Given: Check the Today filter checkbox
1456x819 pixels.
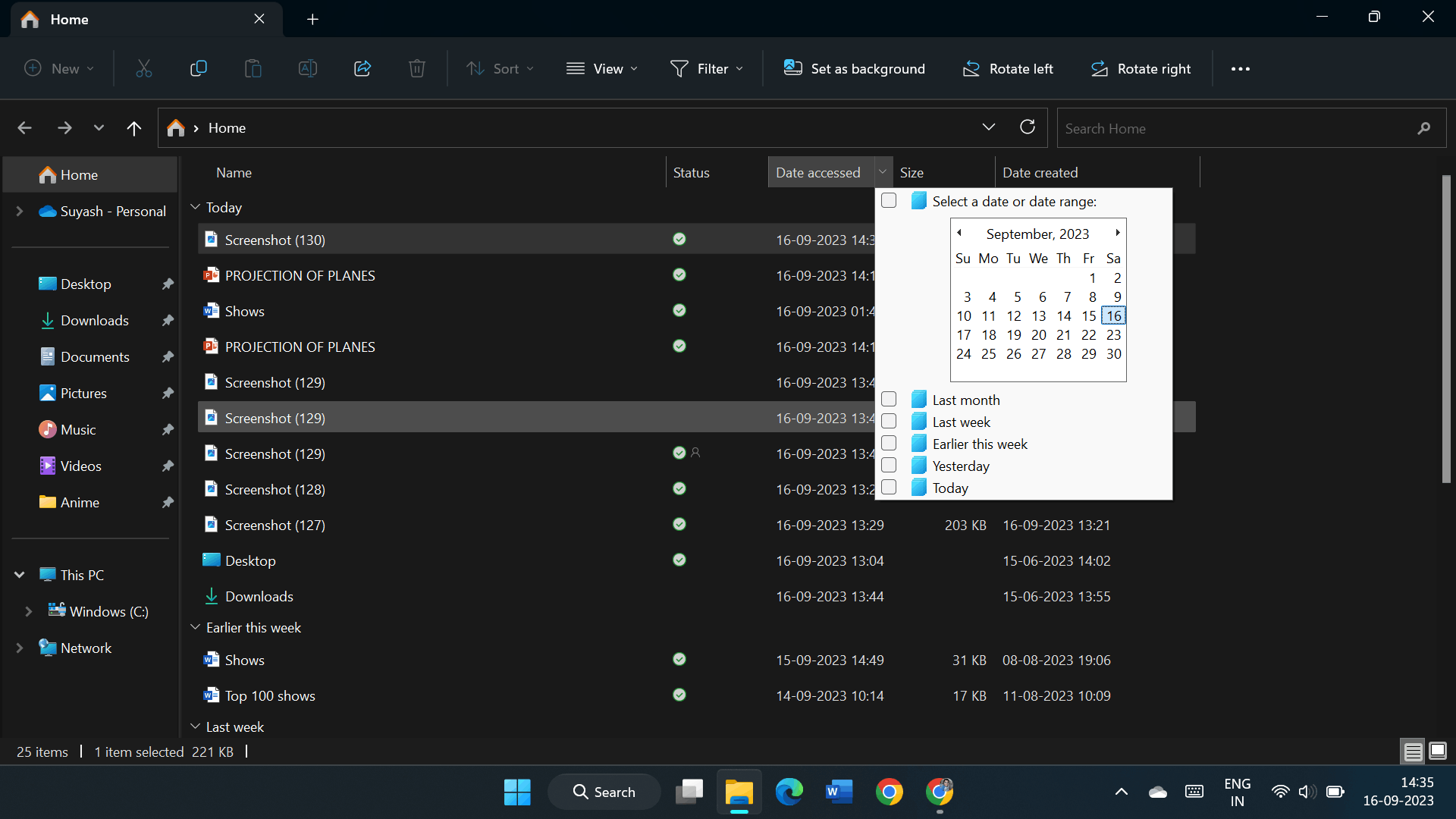Looking at the screenshot, I should click(x=889, y=488).
